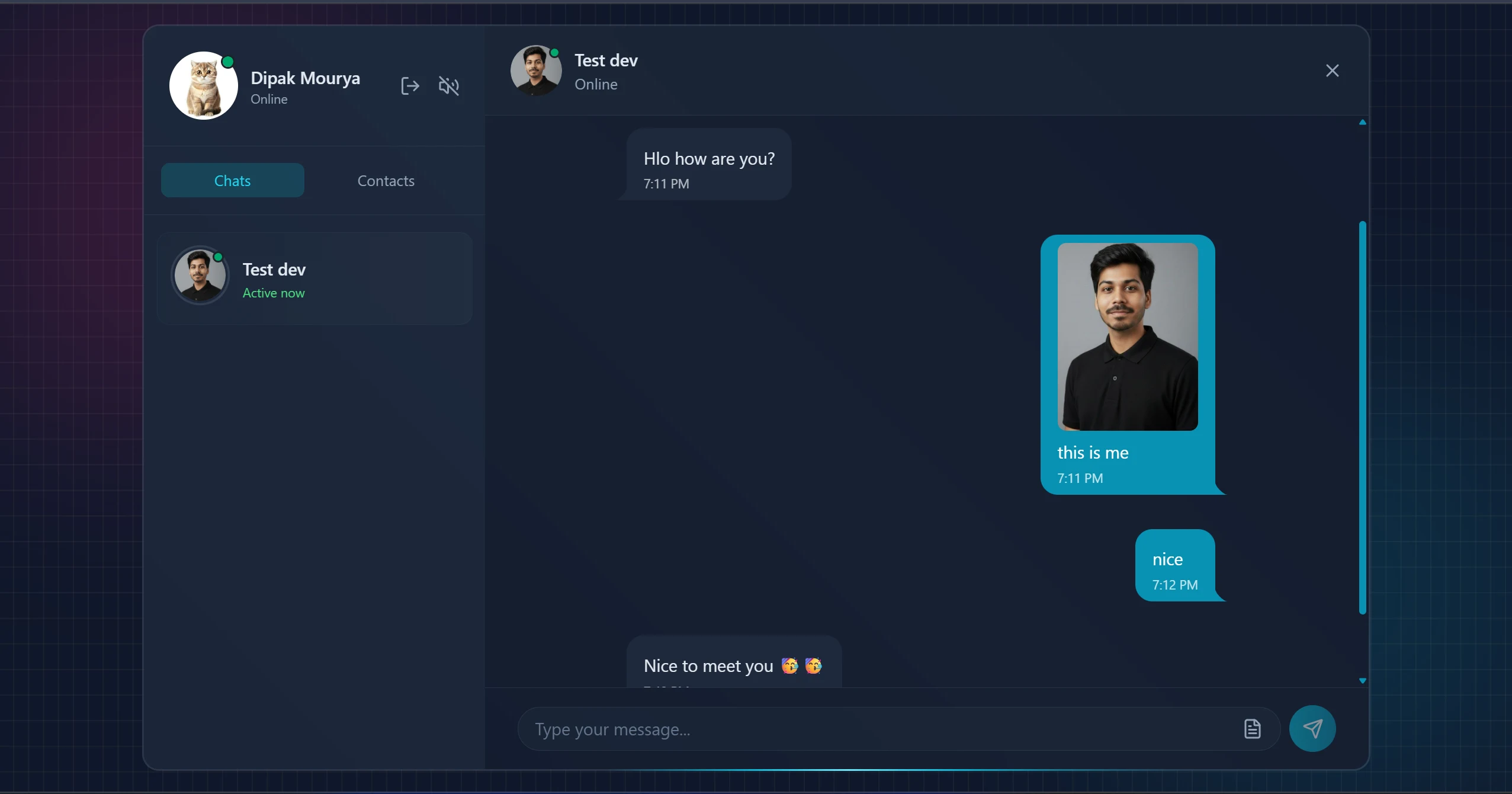Click Dipak Mourya's cat profile picture
The image size is (1512, 794).
[203, 85]
